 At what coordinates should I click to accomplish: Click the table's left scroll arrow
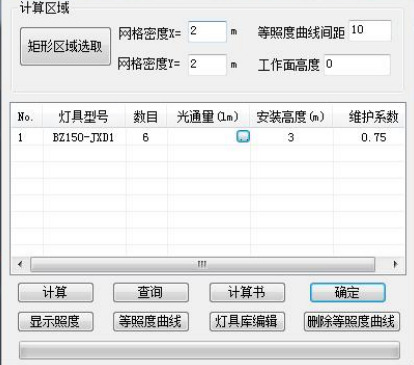click(x=21, y=264)
